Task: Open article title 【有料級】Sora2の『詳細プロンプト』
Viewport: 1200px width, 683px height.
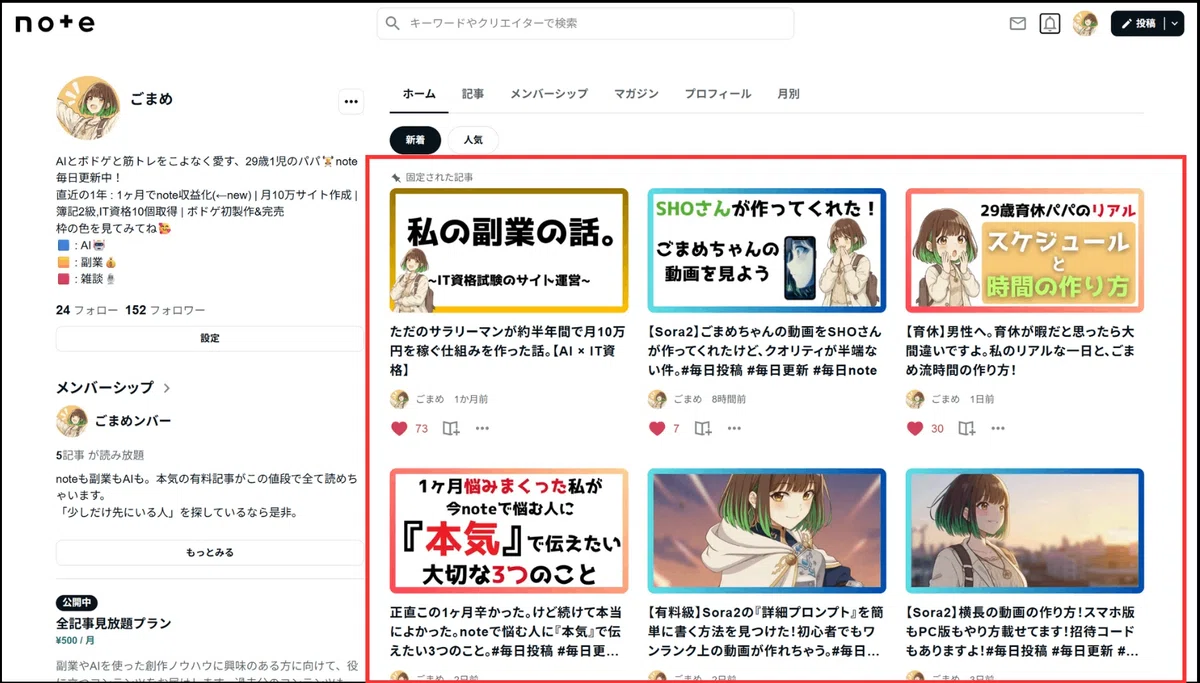Action: 767,630
